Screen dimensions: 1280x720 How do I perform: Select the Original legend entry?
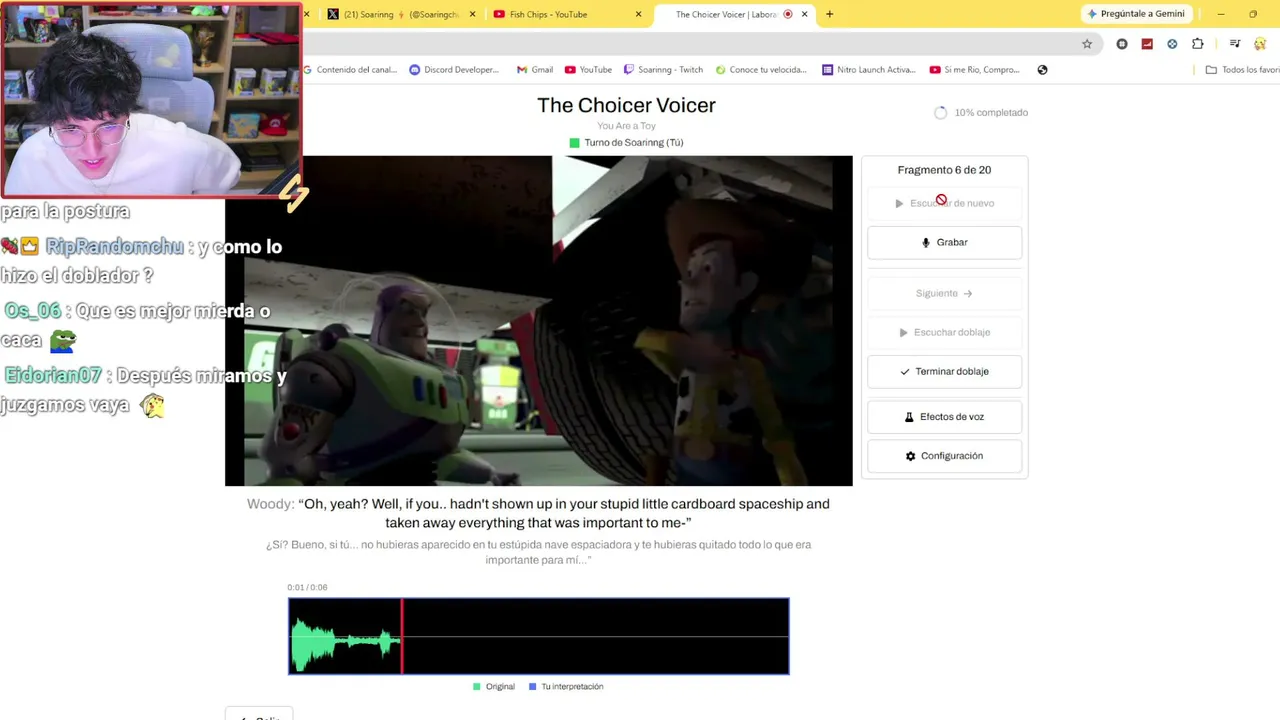(x=494, y=687)
